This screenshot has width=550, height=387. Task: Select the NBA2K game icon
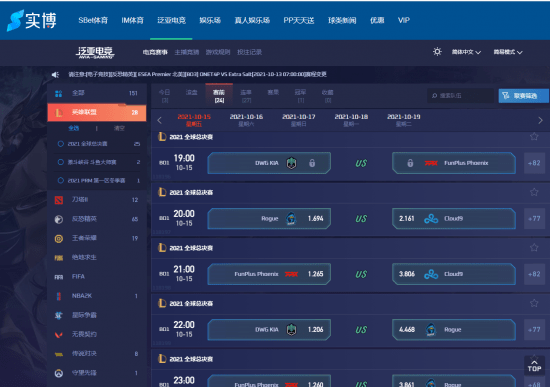pyautogui.click(x=59, y=296)
